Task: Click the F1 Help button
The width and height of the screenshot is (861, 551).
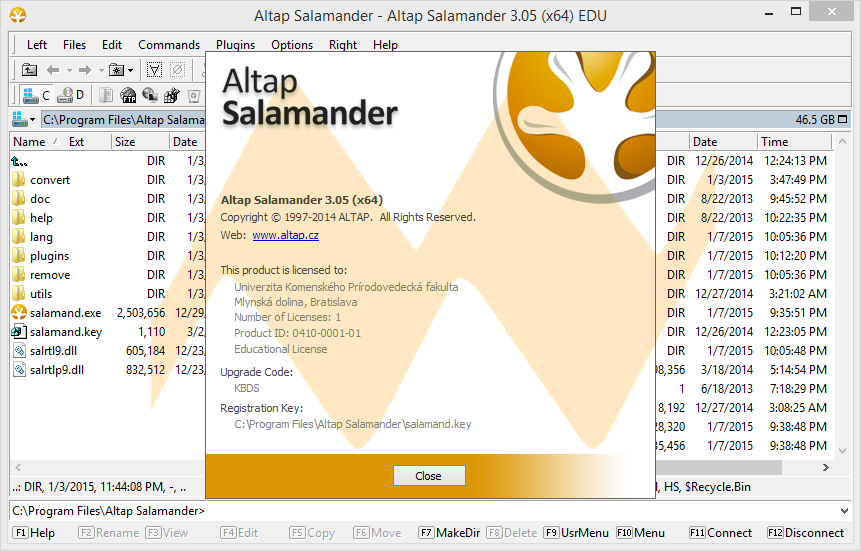Action: click(x=34, y=533)
